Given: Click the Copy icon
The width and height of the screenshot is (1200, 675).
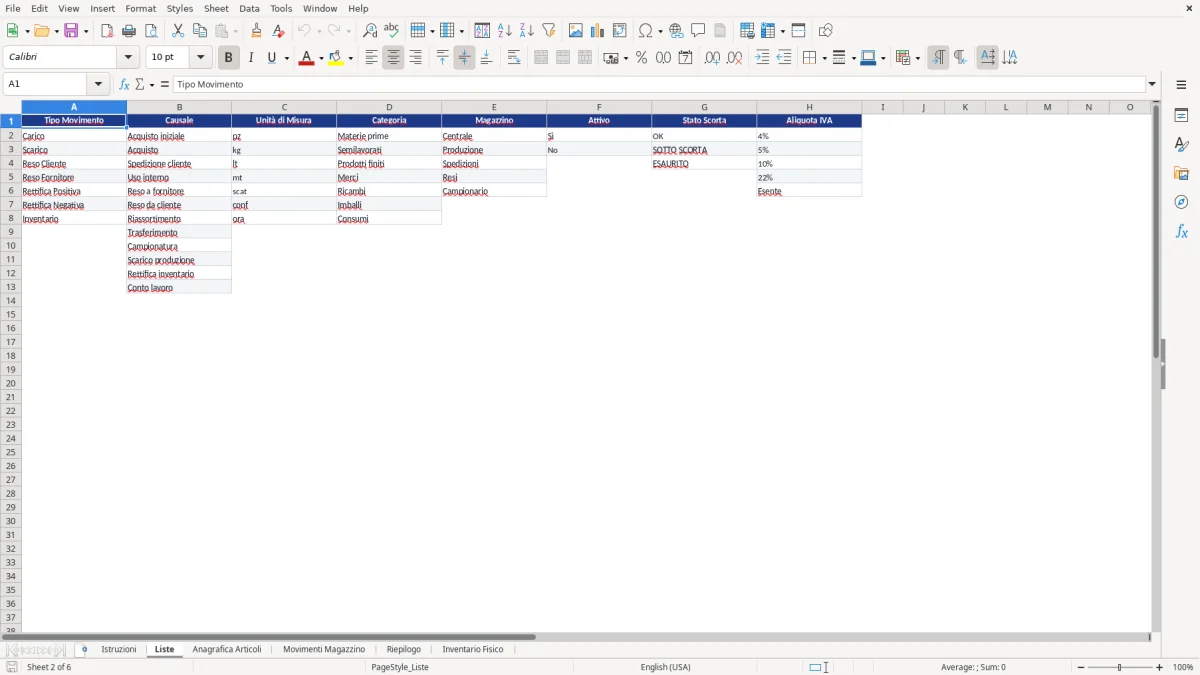Looking at the screenshot, I should click(x=200, y=31).
